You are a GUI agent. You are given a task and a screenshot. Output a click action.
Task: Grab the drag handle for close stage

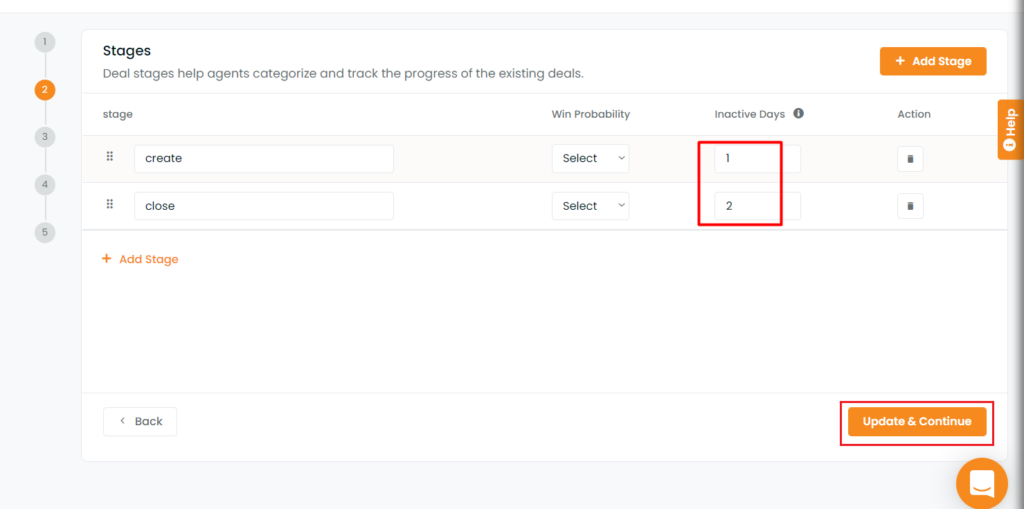click(110, 204)
